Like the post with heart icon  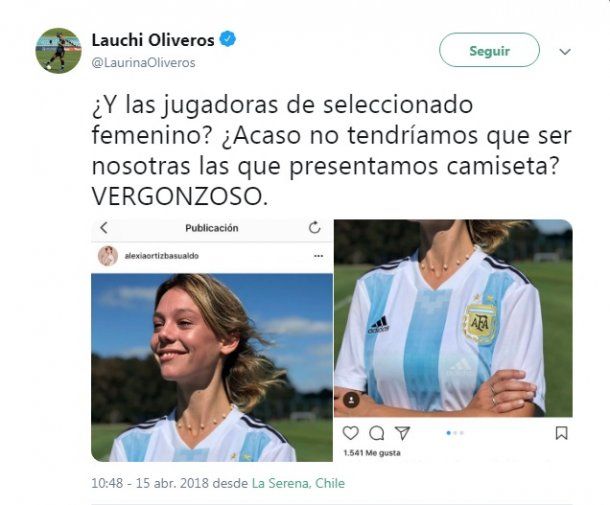350,433
